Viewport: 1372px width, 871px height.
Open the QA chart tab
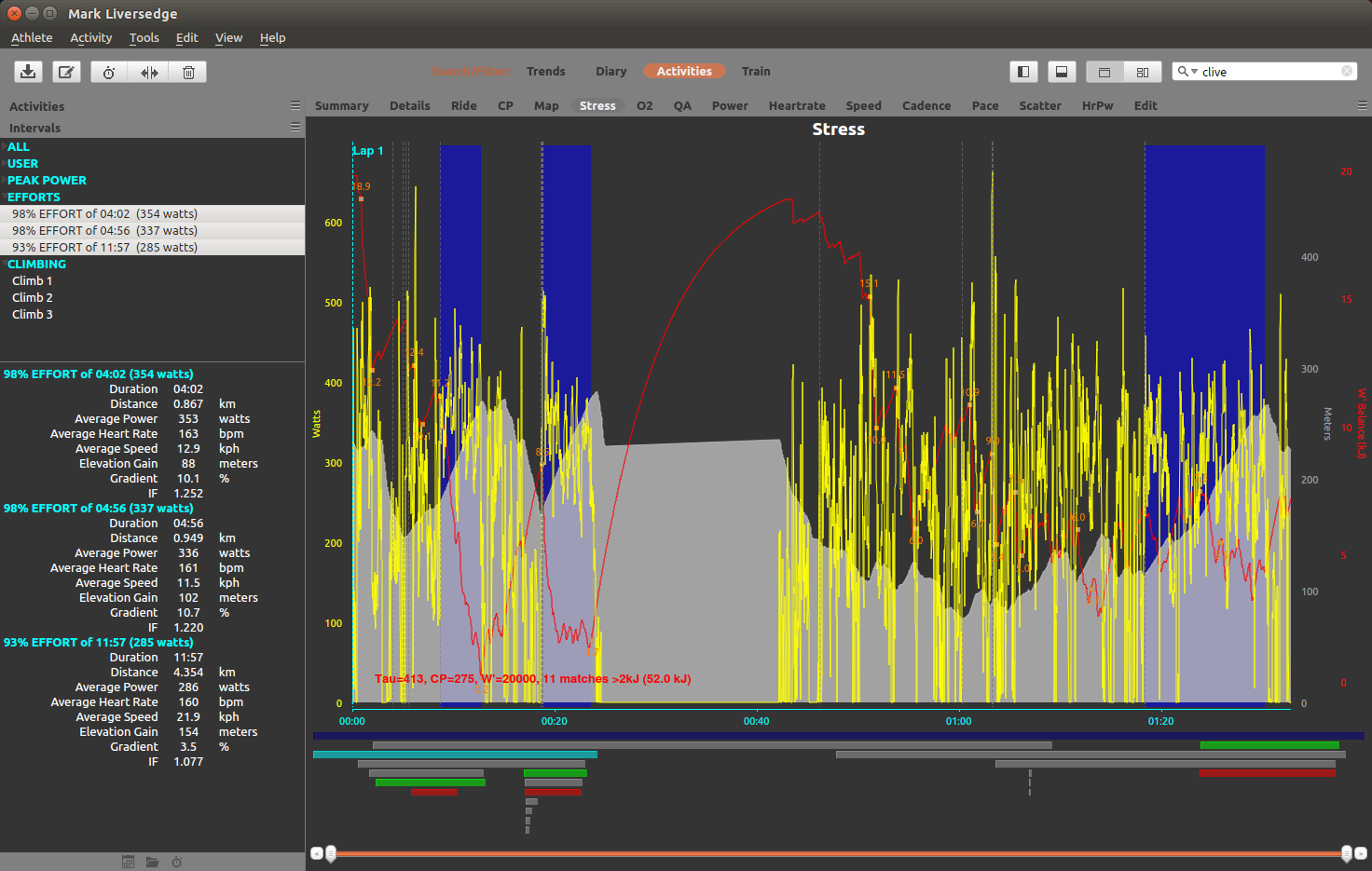(x=683, y=106)
